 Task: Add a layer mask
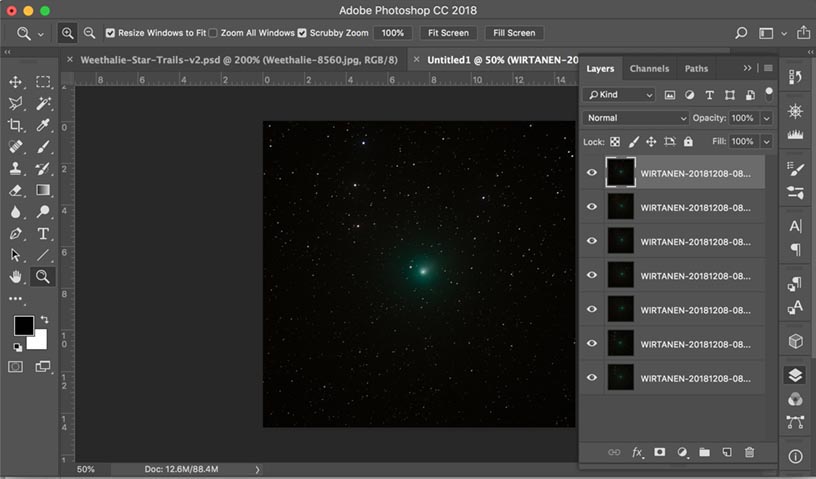click(659, 452)
